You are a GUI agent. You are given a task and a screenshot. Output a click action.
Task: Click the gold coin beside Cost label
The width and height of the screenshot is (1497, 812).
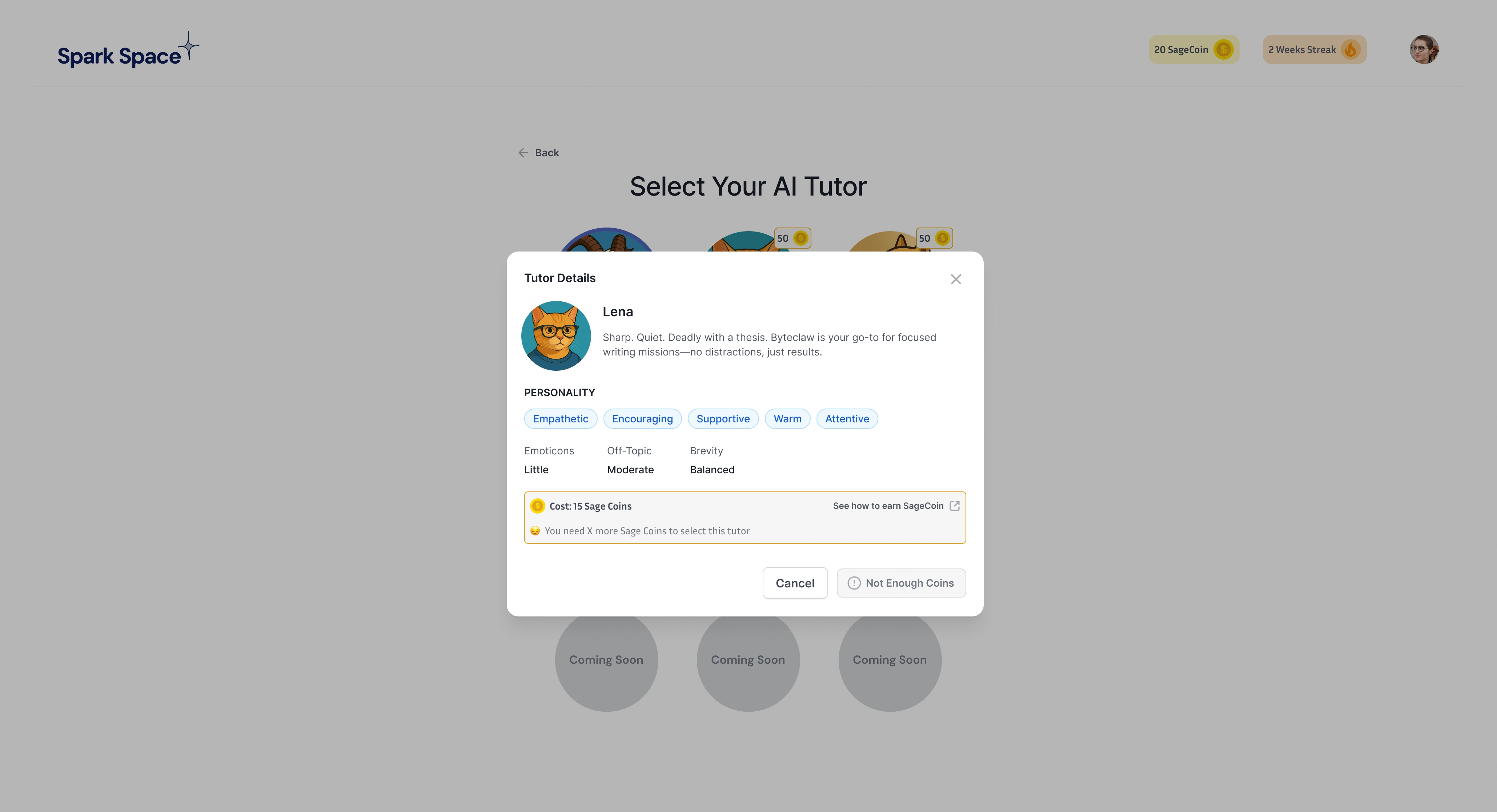538,506
